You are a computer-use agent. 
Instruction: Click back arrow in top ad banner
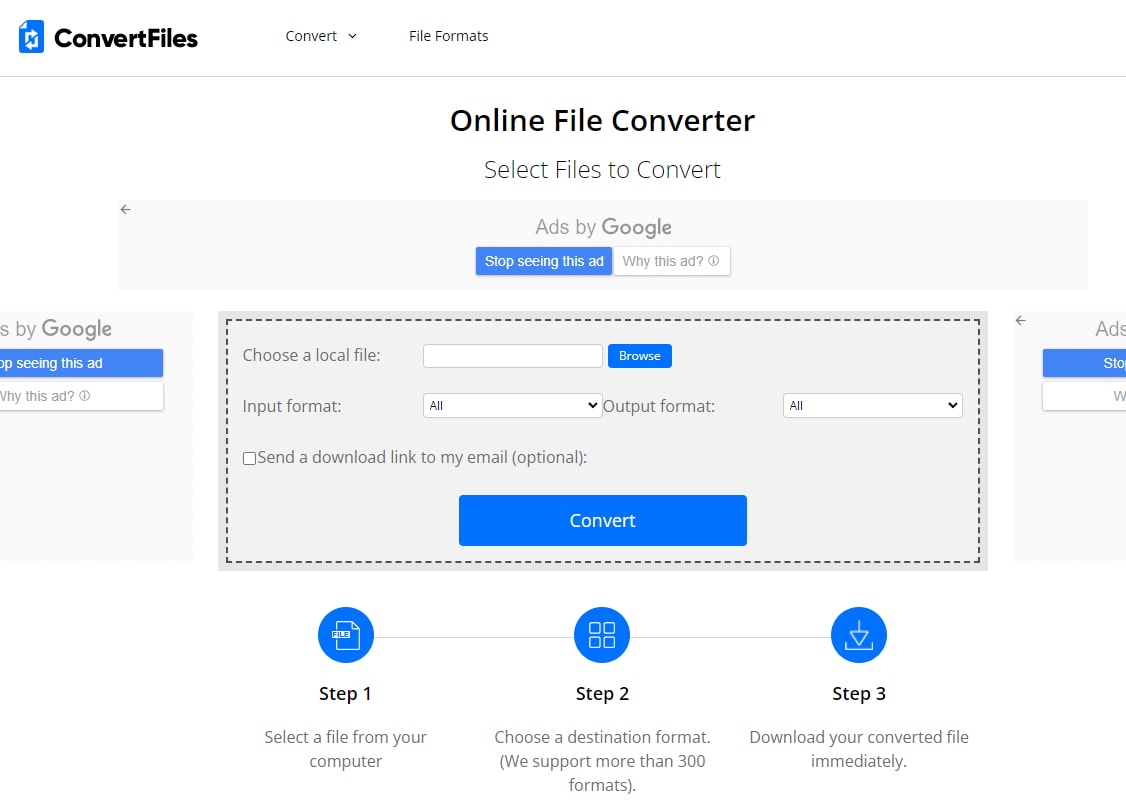[126, 209]
